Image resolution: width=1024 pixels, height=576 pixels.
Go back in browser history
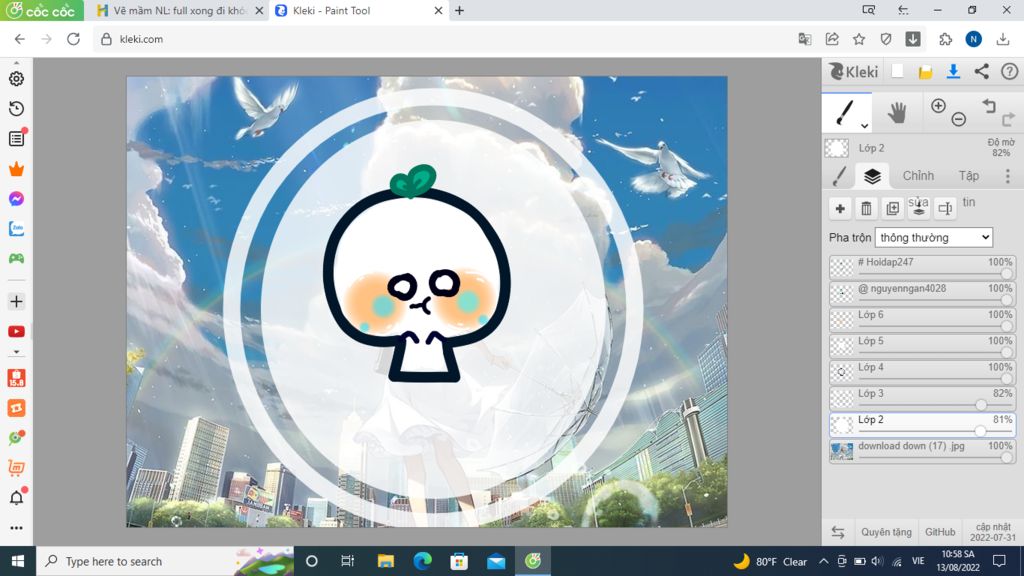click(x=20, y=39)
